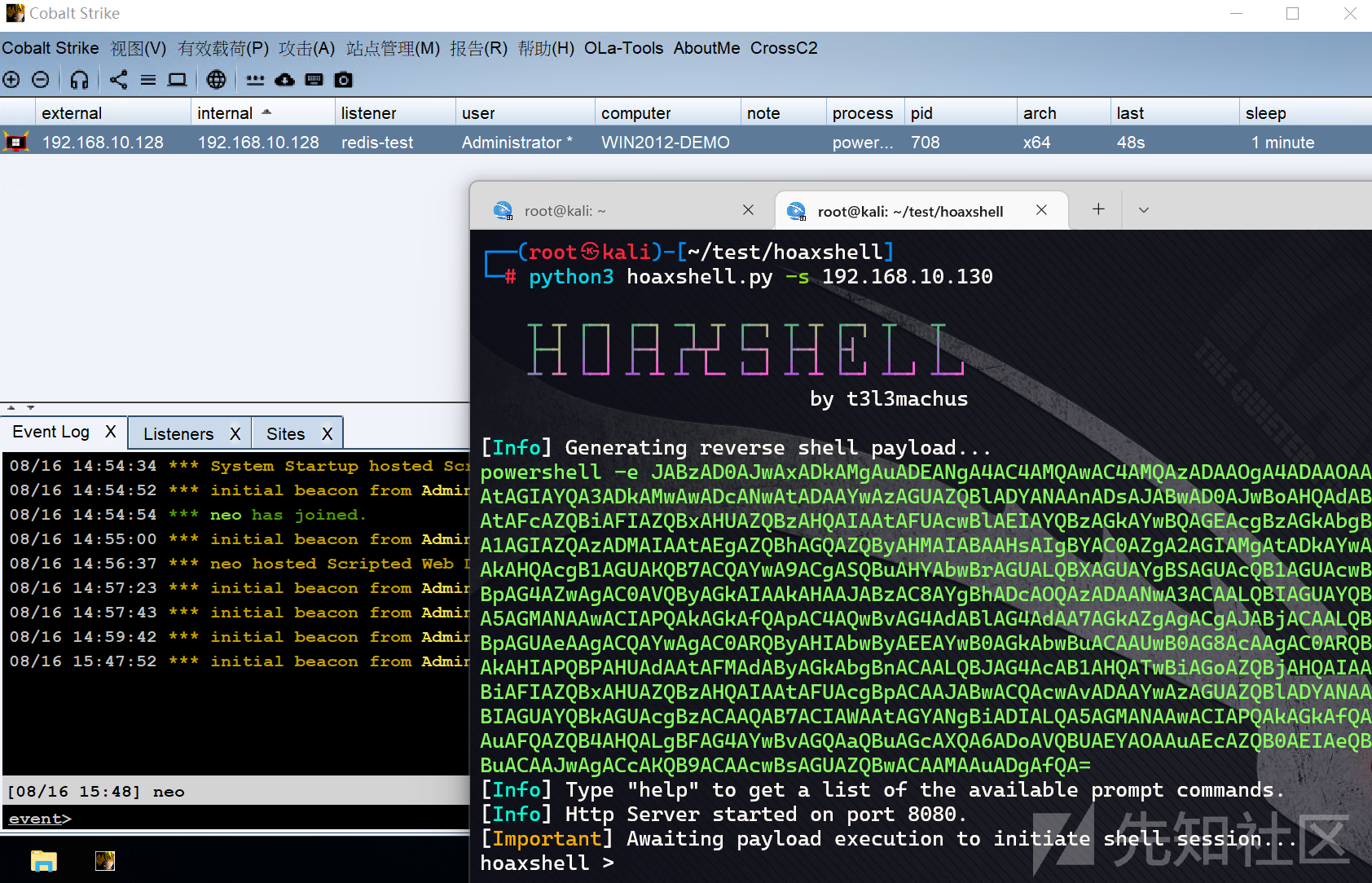Open terminal profile dropdown chevron

[1144, 210]
